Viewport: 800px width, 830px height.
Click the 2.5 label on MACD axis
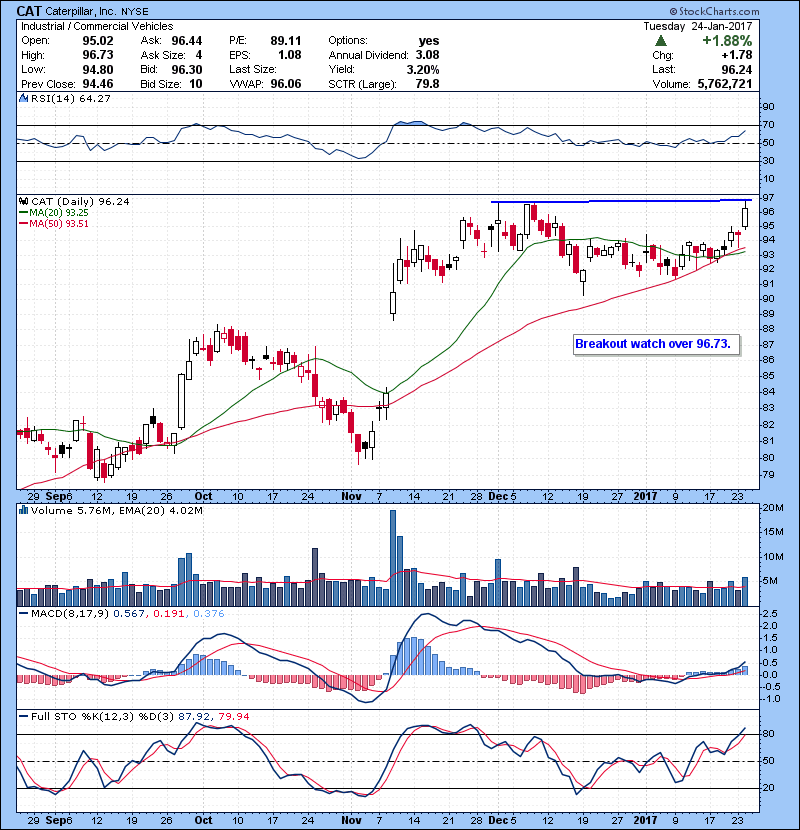pyautogui.click(x=770, y=614)
